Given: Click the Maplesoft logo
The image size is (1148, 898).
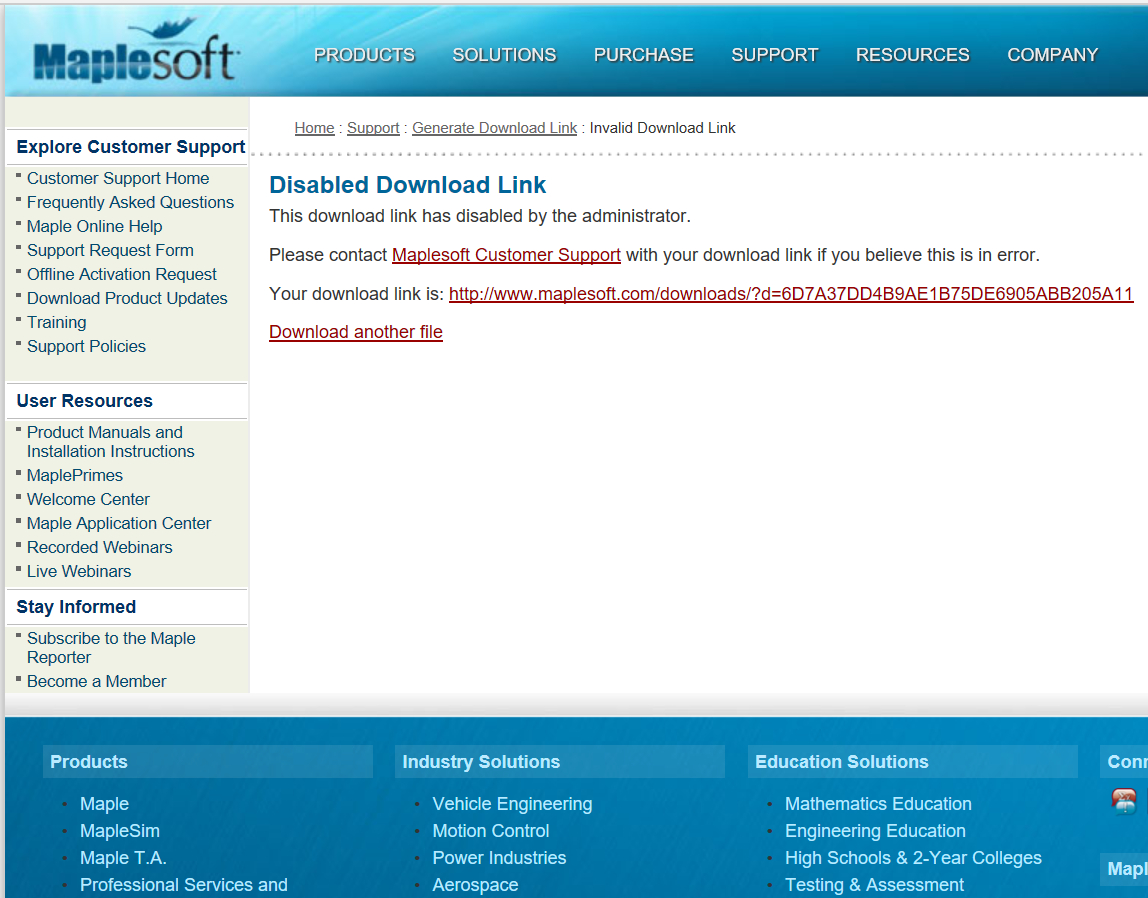Looking at the screenshot, I should click(x=135, y=50).
